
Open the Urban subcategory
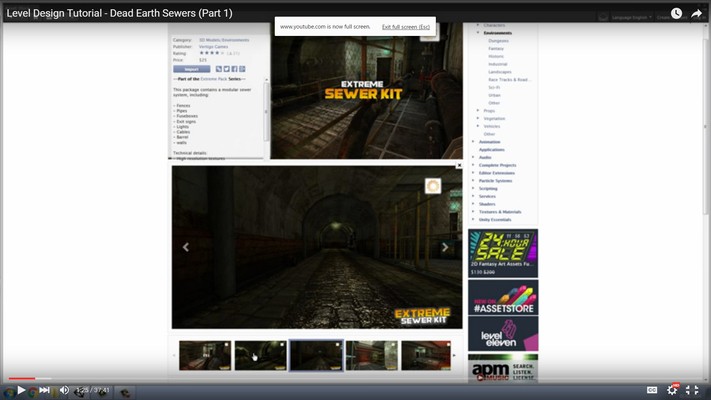tap(494, 95)
